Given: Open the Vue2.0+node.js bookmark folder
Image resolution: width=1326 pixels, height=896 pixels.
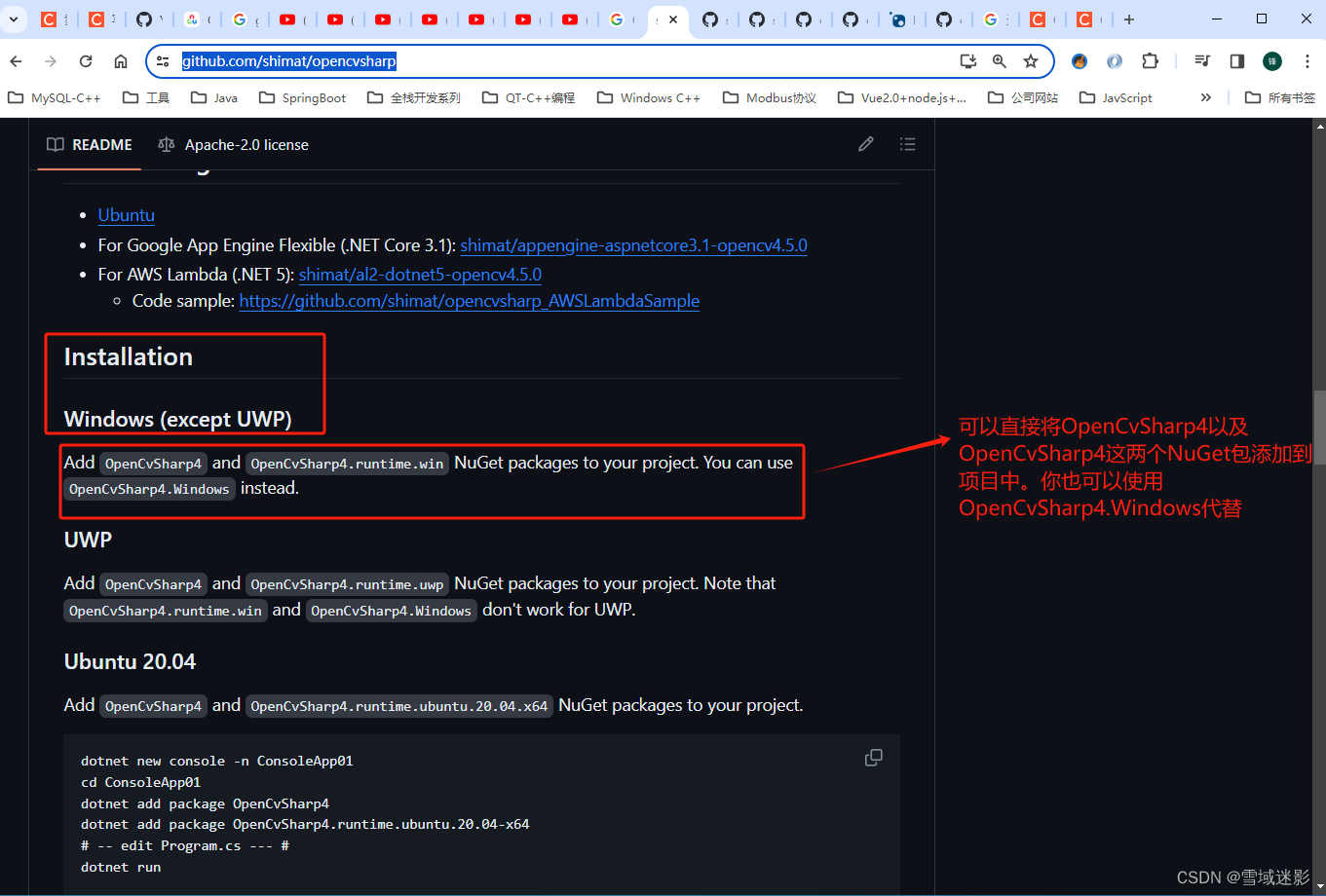Looking at the screenshot, I should coord(902,97).
